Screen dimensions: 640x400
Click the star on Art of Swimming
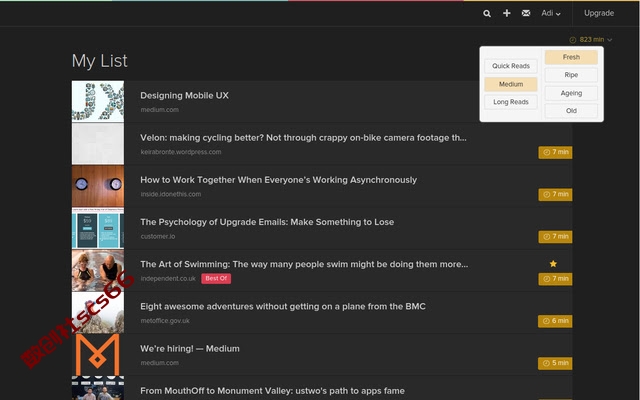click(x=553, y=264)
